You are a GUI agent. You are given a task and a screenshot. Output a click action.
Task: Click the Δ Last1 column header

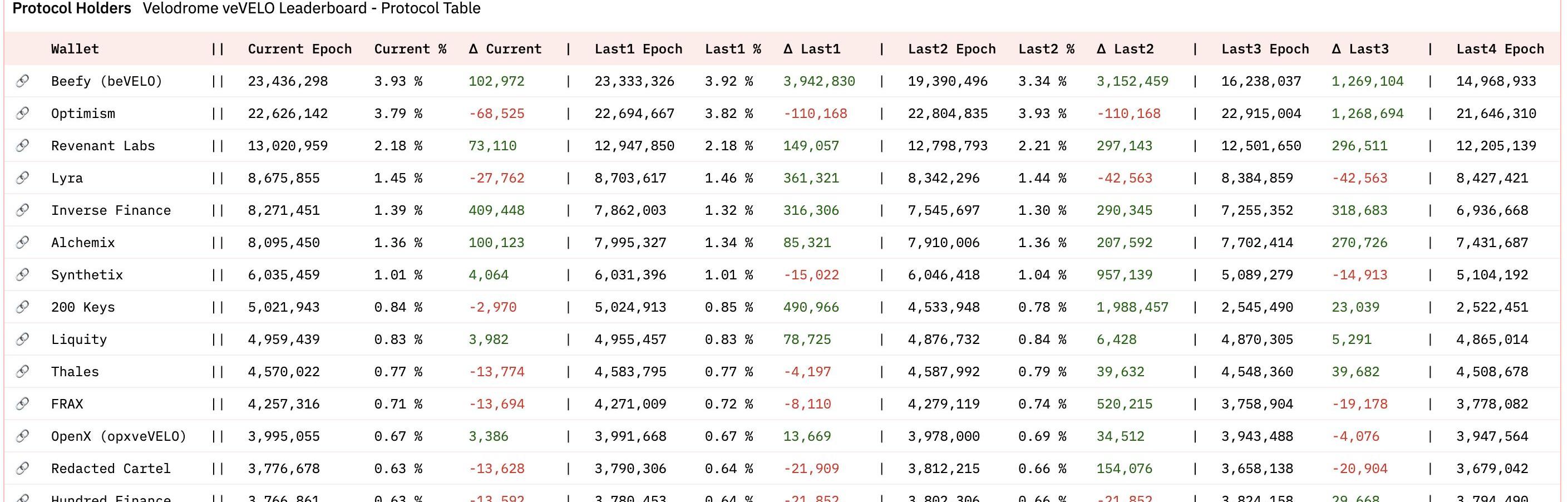(x=812, y=48)
